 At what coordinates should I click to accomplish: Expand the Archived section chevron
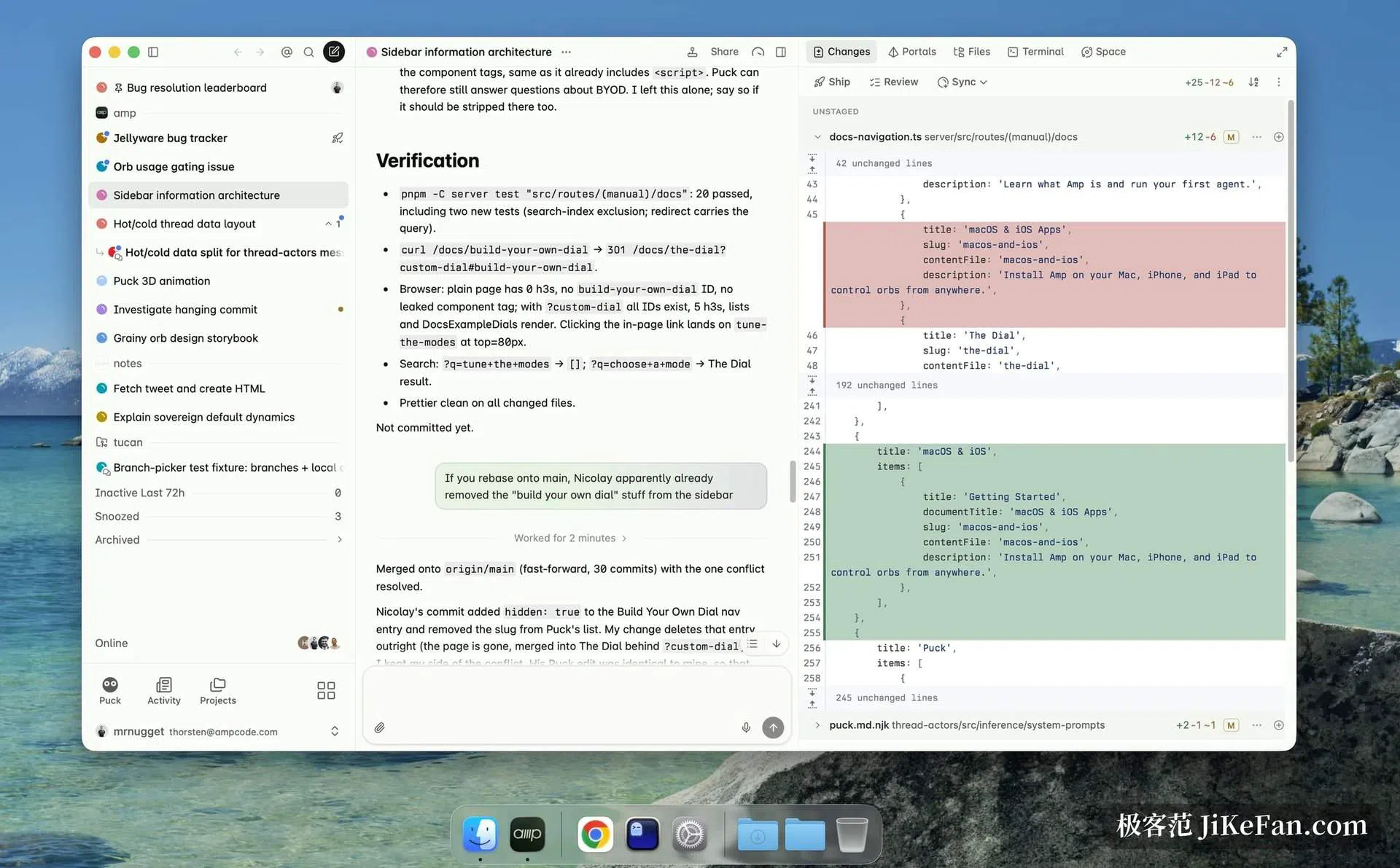pos(339,539)
